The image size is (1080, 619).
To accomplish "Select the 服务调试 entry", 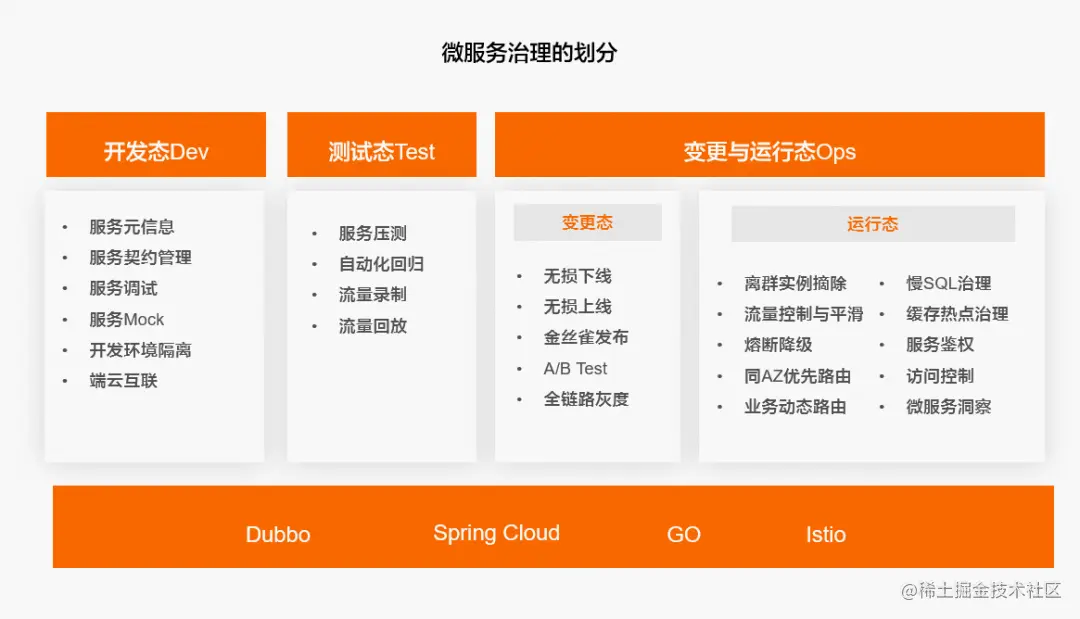I will [x=123, y=288].
